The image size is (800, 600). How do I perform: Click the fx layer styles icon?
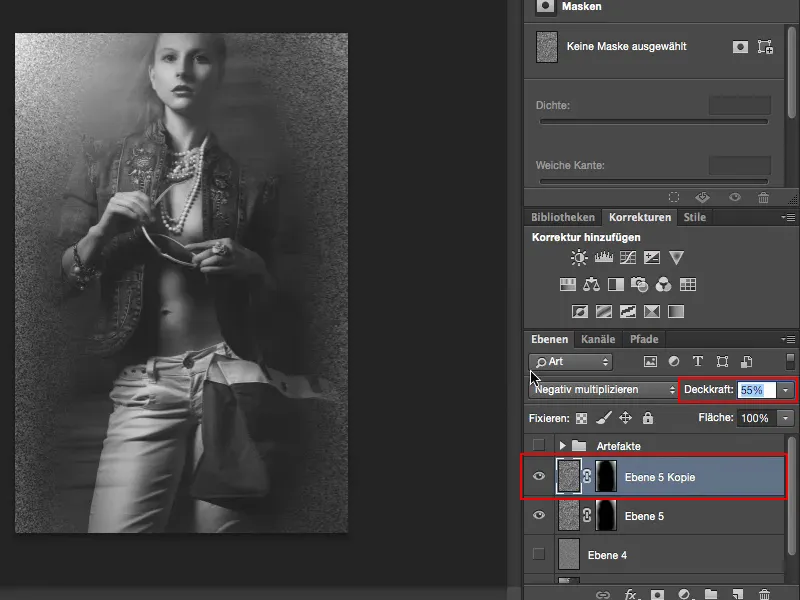coord(630,594)
